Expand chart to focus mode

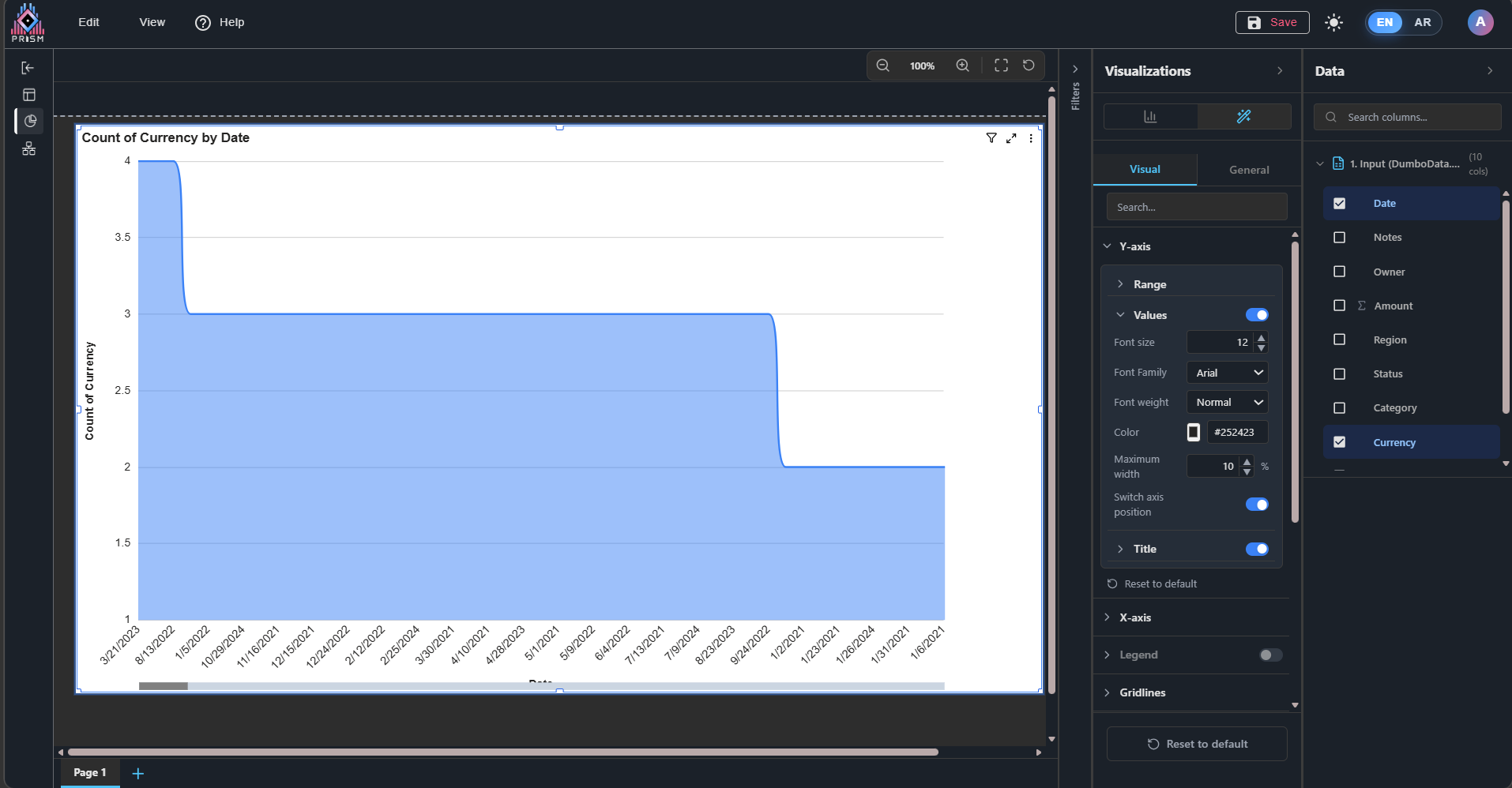1011,138
